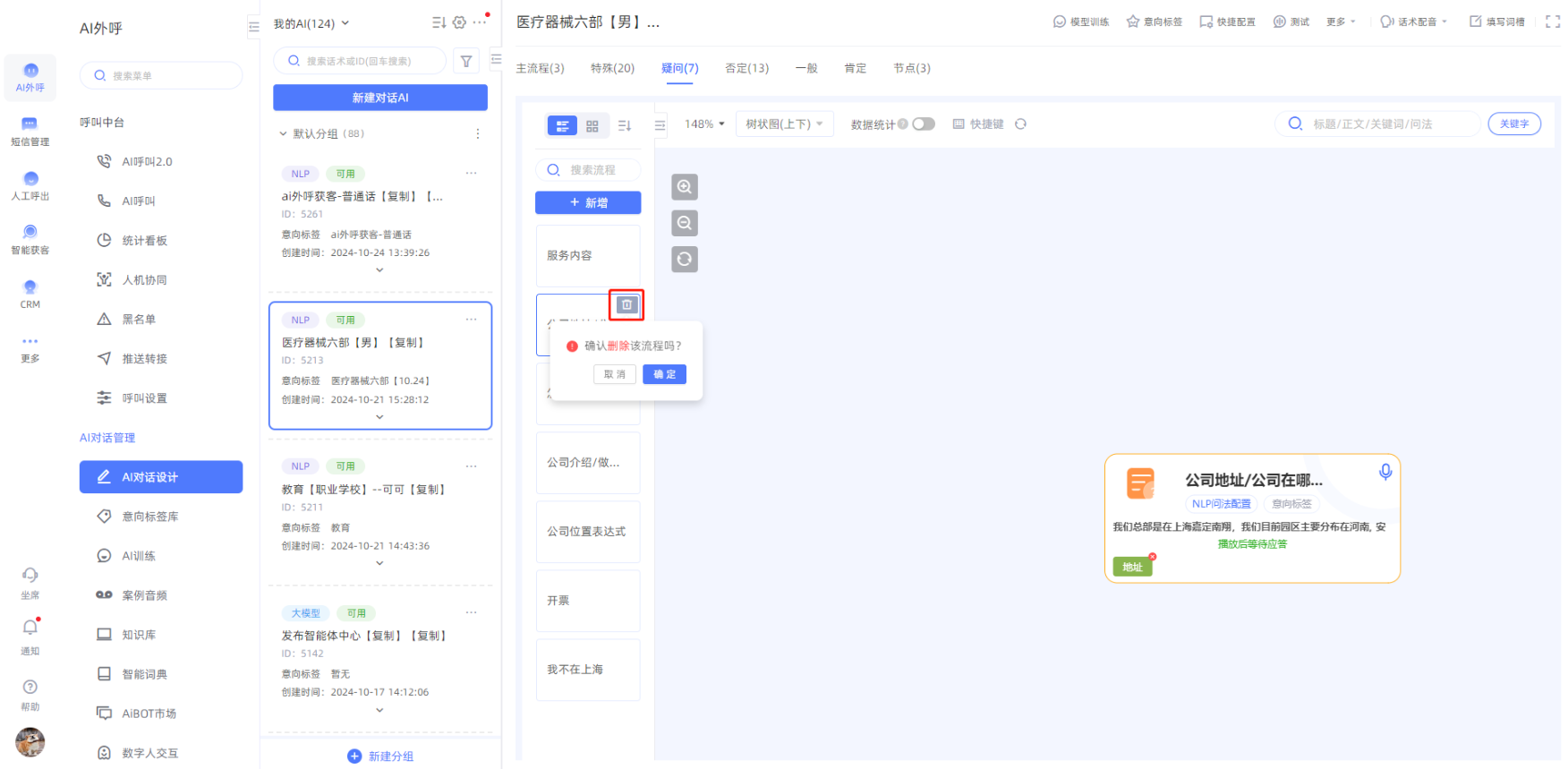Click the zoom in magnifier icon

click(685, 187)
